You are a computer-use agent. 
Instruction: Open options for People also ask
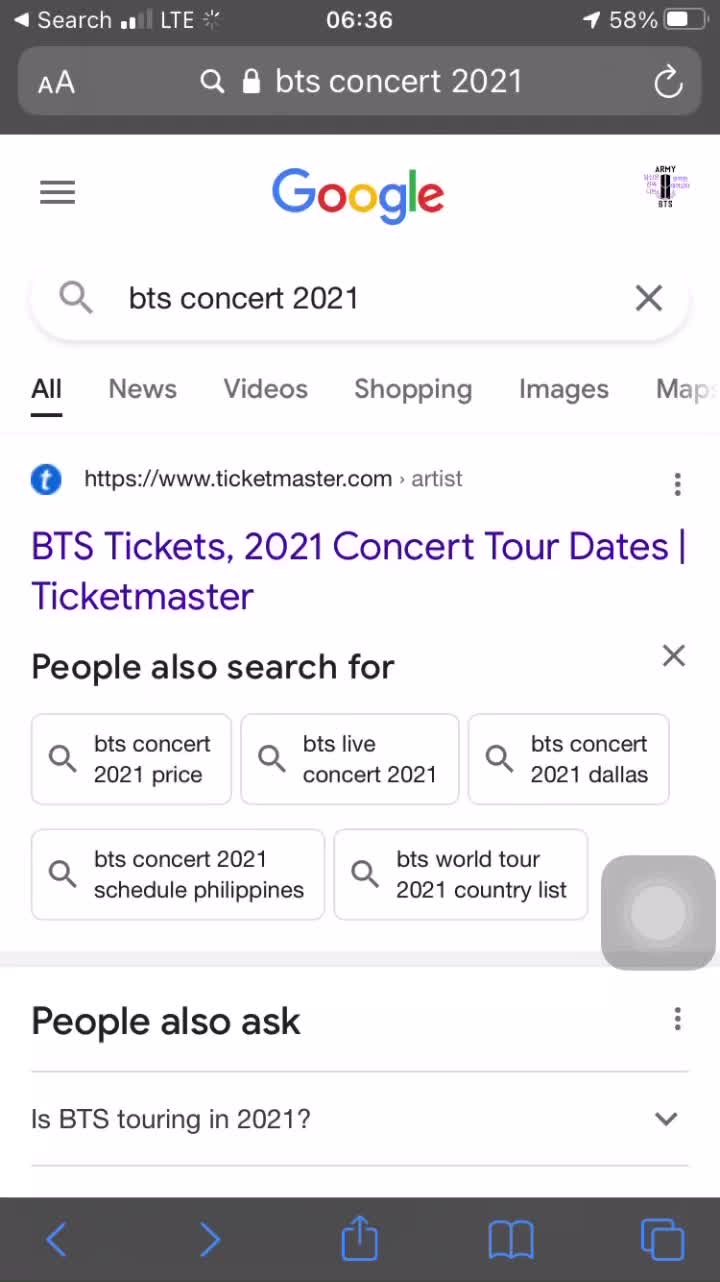[677, 1019]
